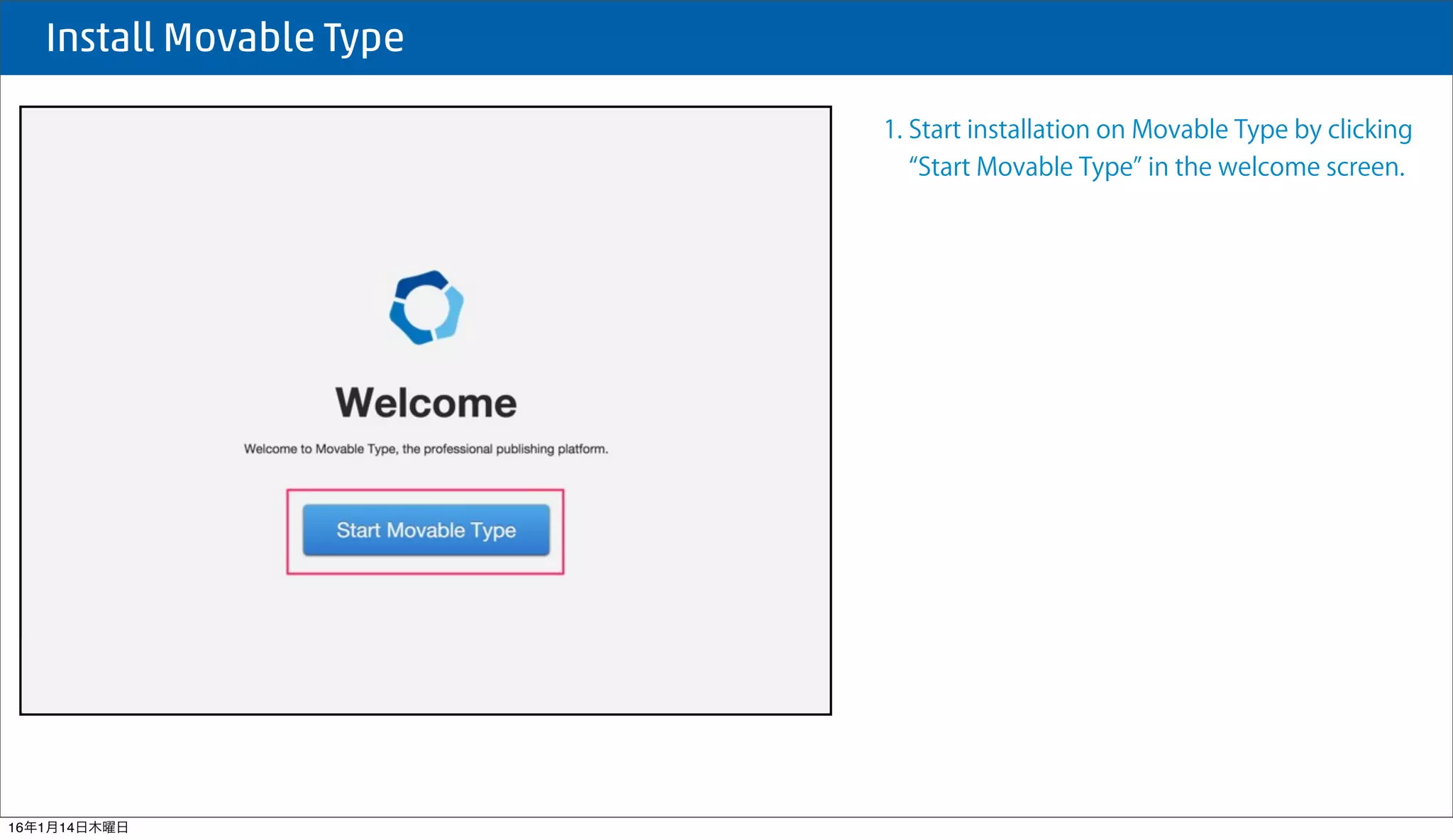Image resolution: width=1453 pixels, height=840 pixels.
Task: Click the Movable Type logo icon
Action: tap(426, 307)
